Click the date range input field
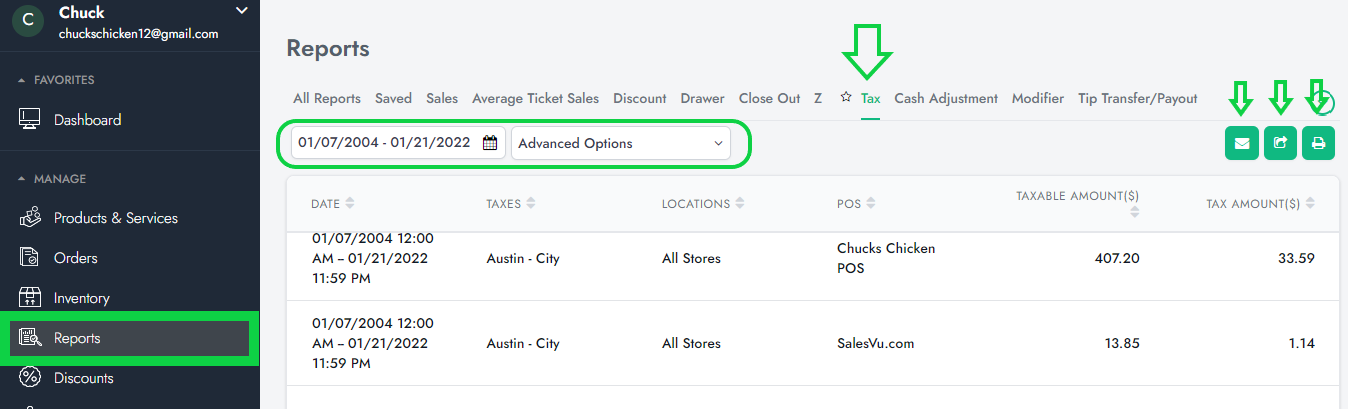This screenshot has width=1348, height=409. click(384, 143)
